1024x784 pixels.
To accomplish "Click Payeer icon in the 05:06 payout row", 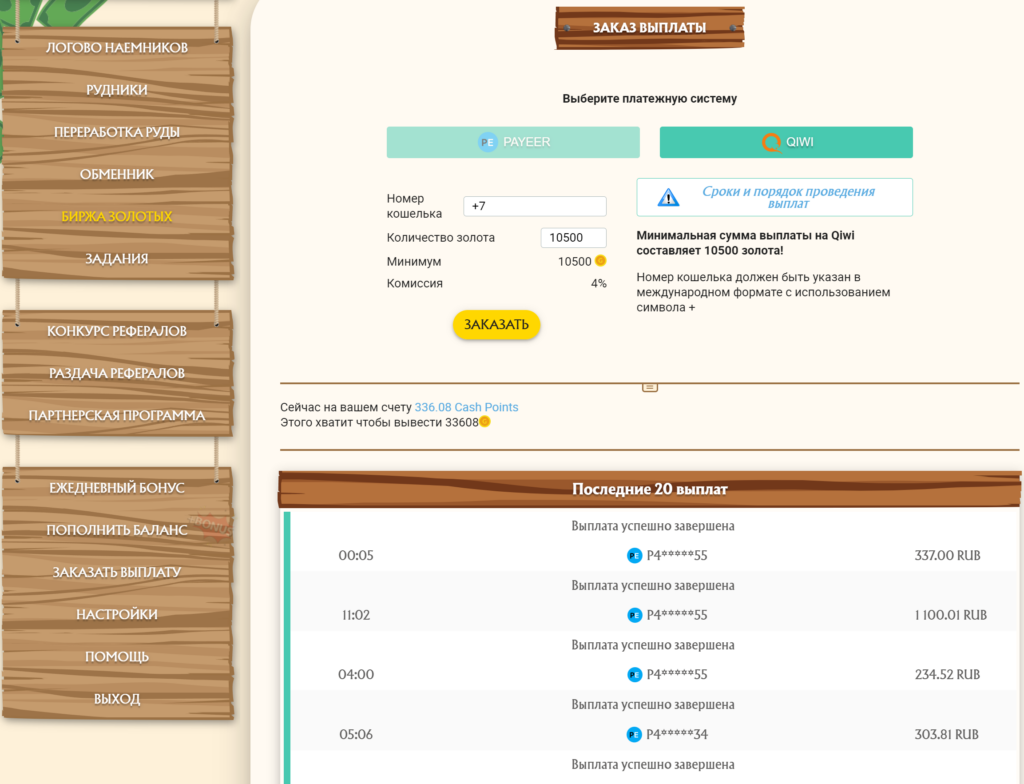I will click(634, 734).
